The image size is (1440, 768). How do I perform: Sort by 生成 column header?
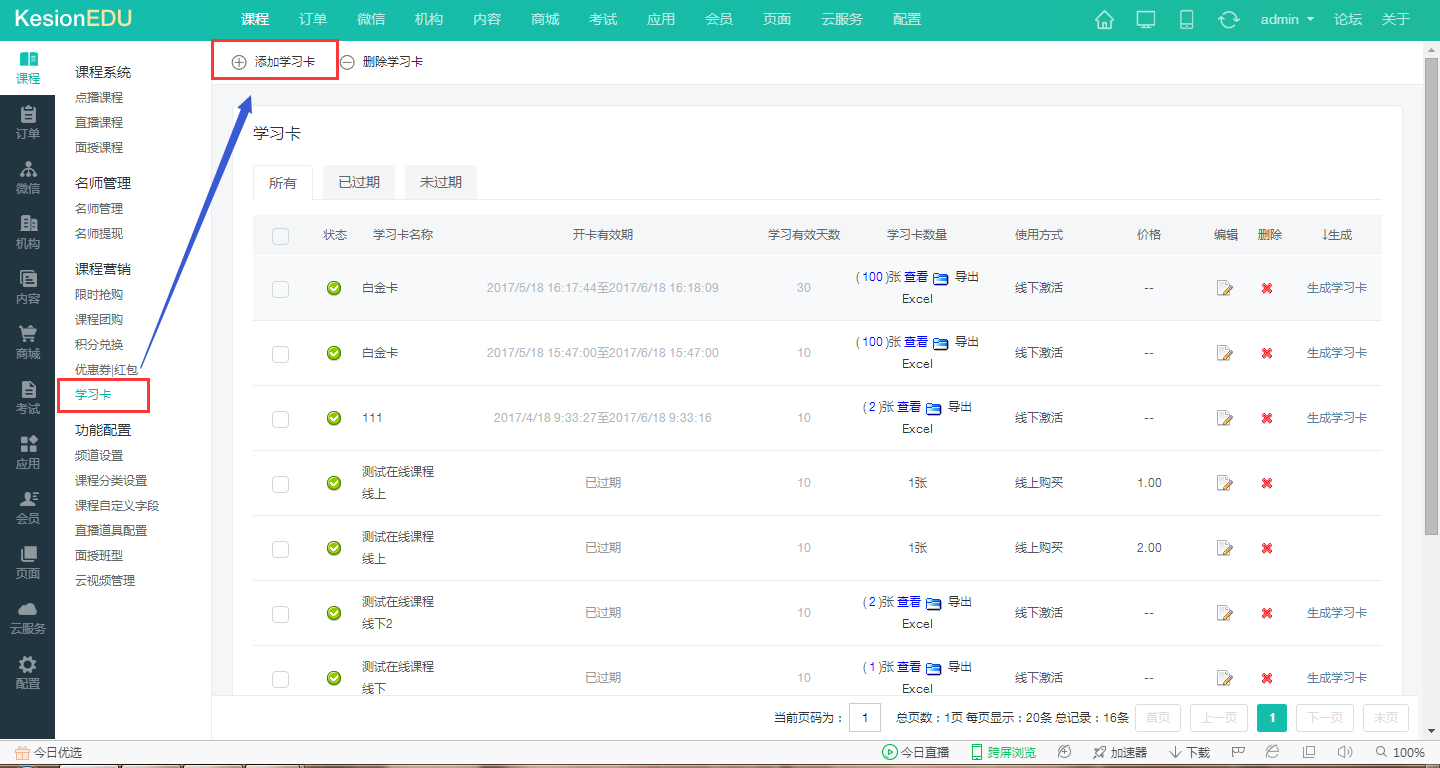(1338, 235)
